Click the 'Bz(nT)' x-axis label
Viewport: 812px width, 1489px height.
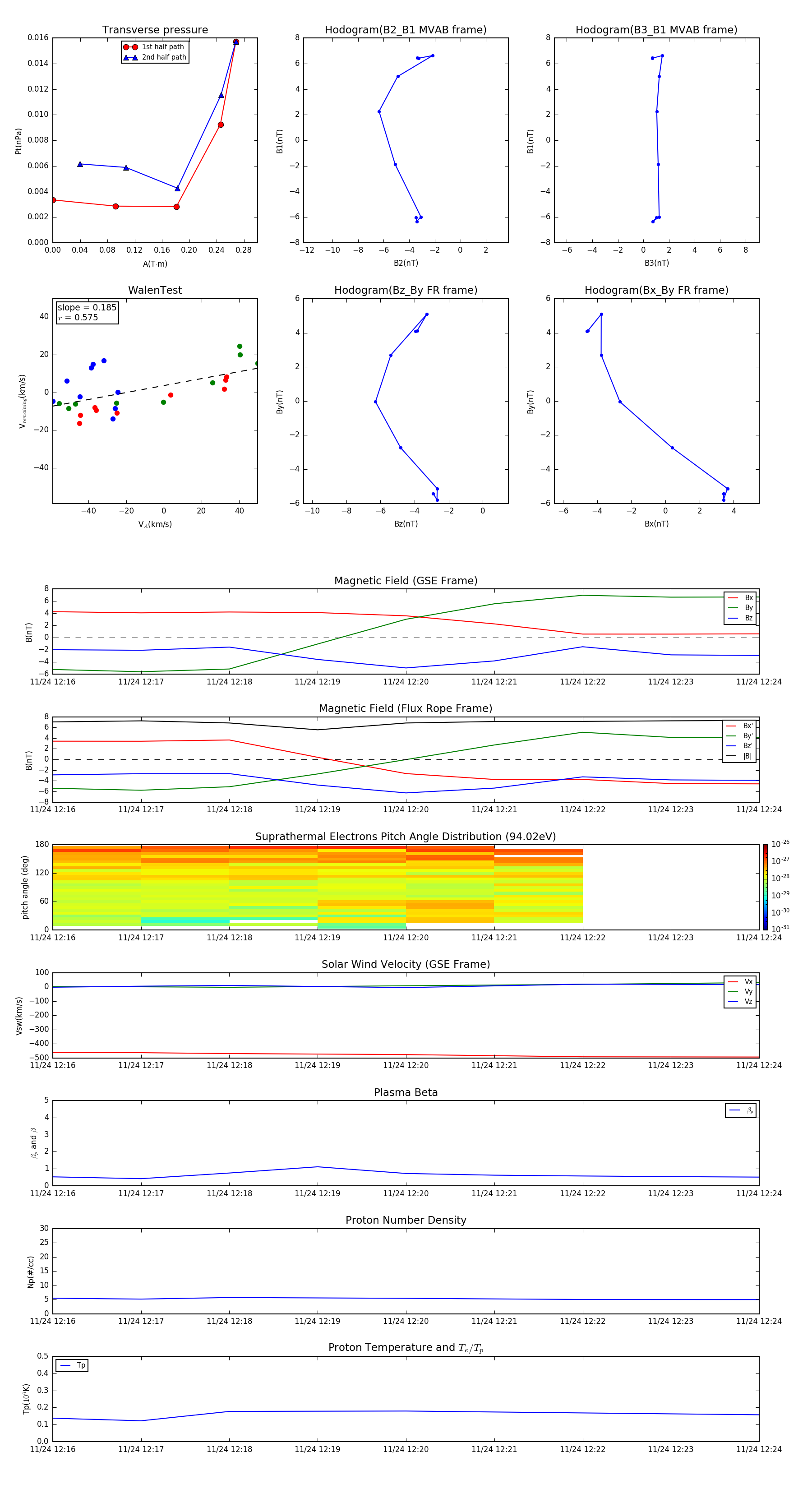(406, 524)
